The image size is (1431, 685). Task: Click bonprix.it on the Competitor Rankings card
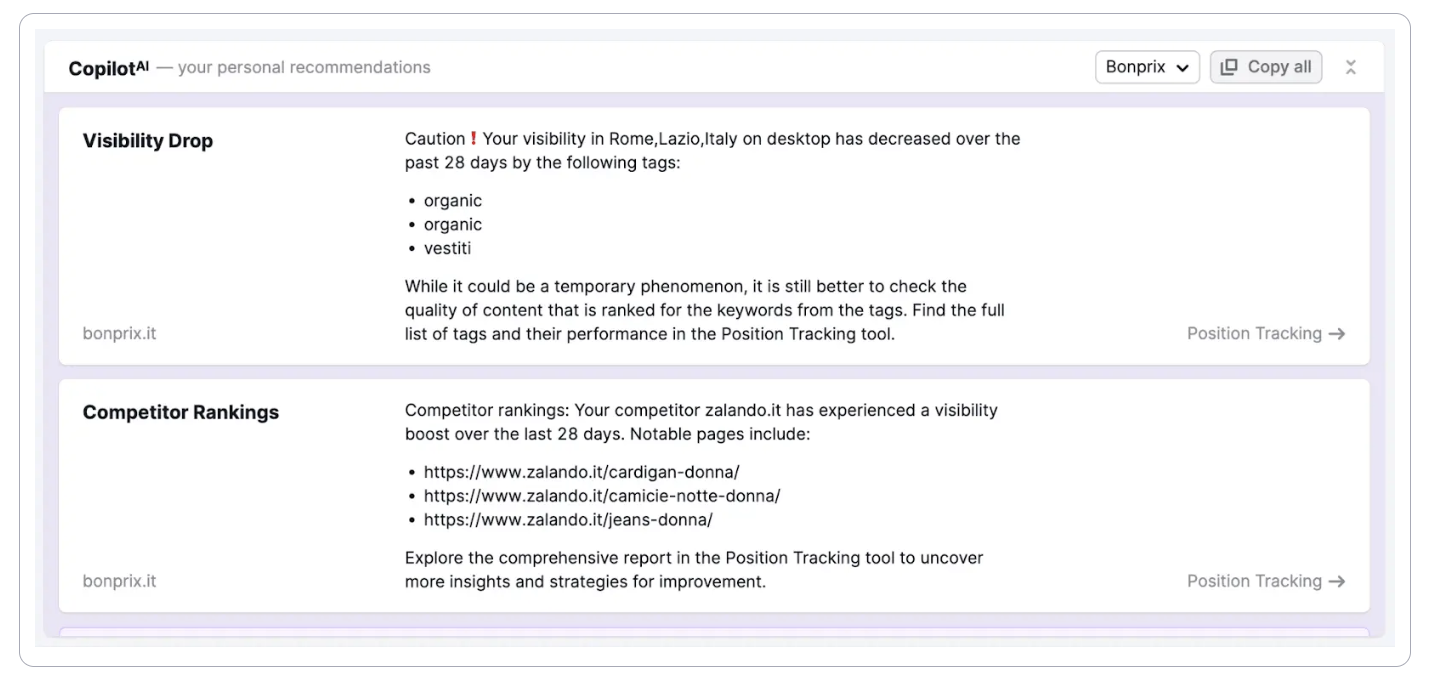[x=118, y=581]
